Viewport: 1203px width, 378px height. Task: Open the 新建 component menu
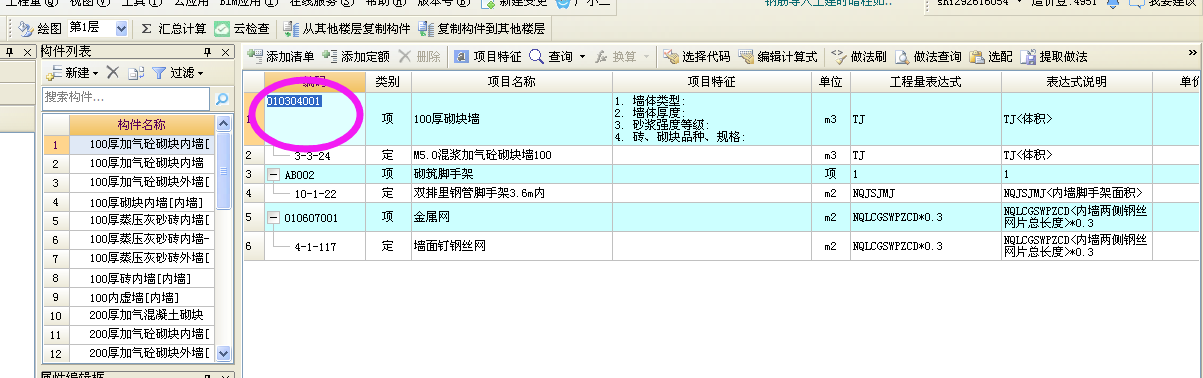(72, 73)
